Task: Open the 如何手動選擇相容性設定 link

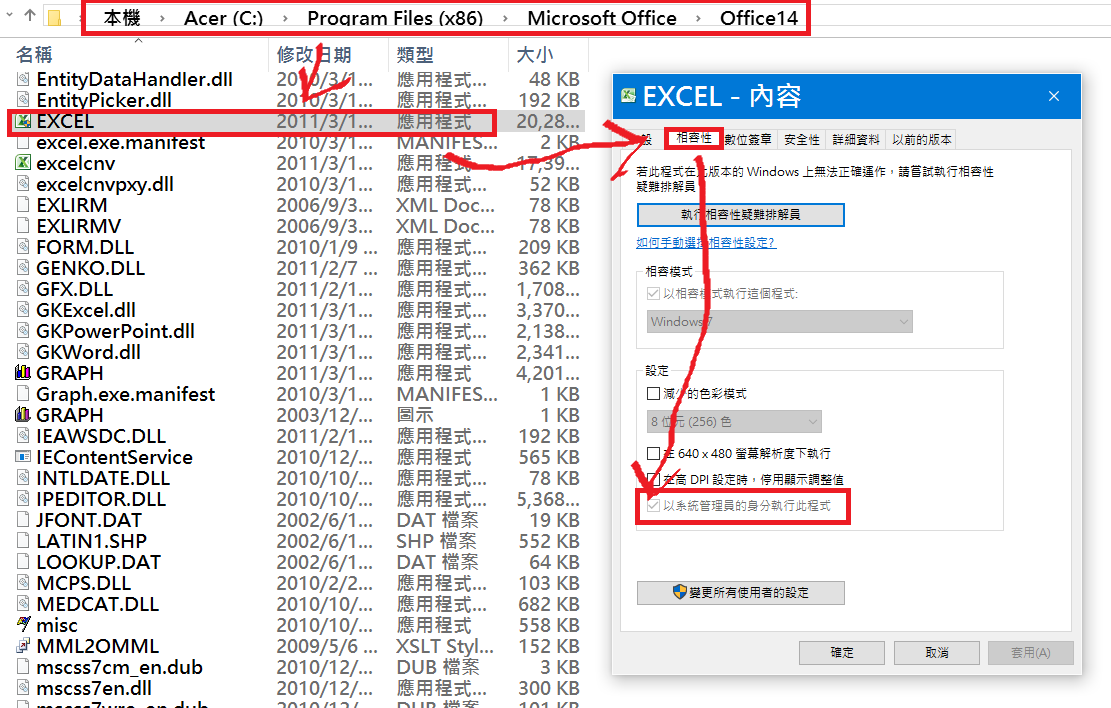Action: coord(706,242)
